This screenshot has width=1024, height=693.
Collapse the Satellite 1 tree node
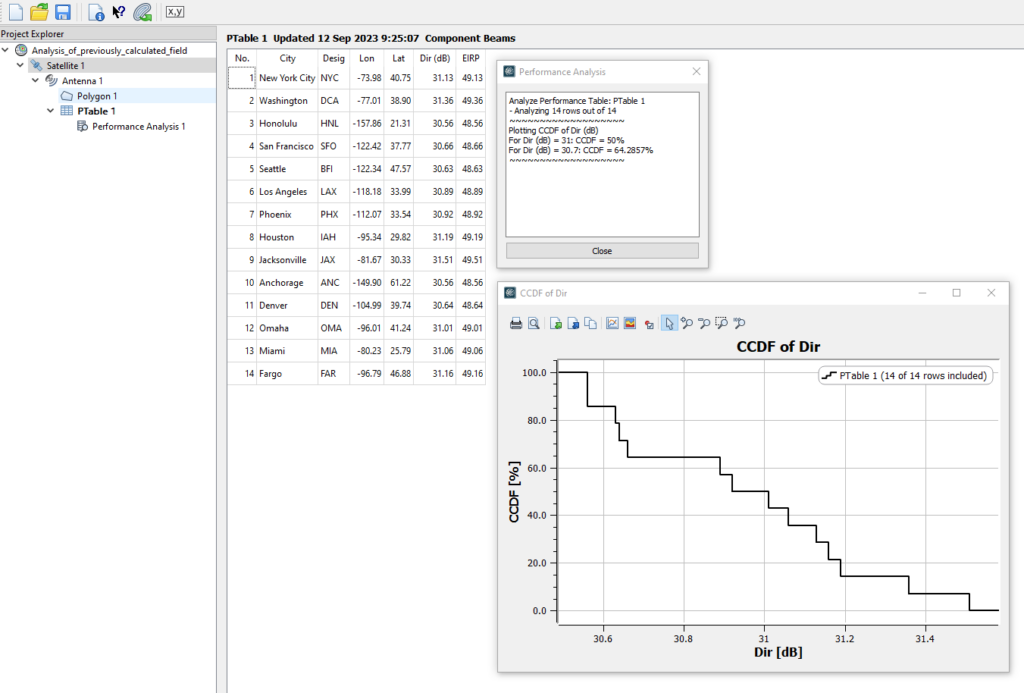tap(20, 65)
